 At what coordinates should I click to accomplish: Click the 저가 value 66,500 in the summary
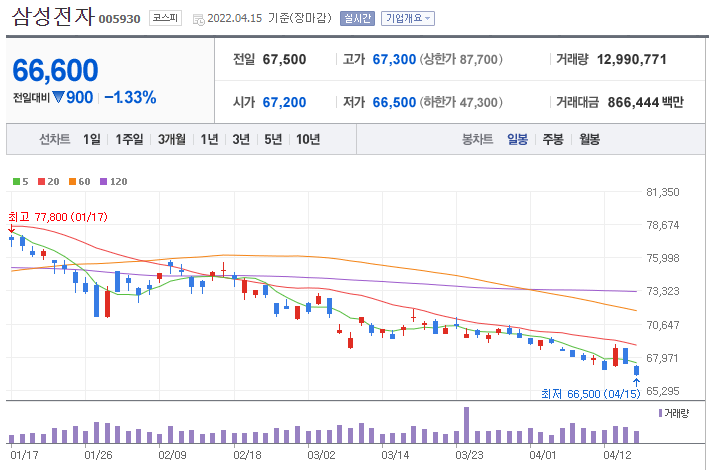(x=394, y=102)
